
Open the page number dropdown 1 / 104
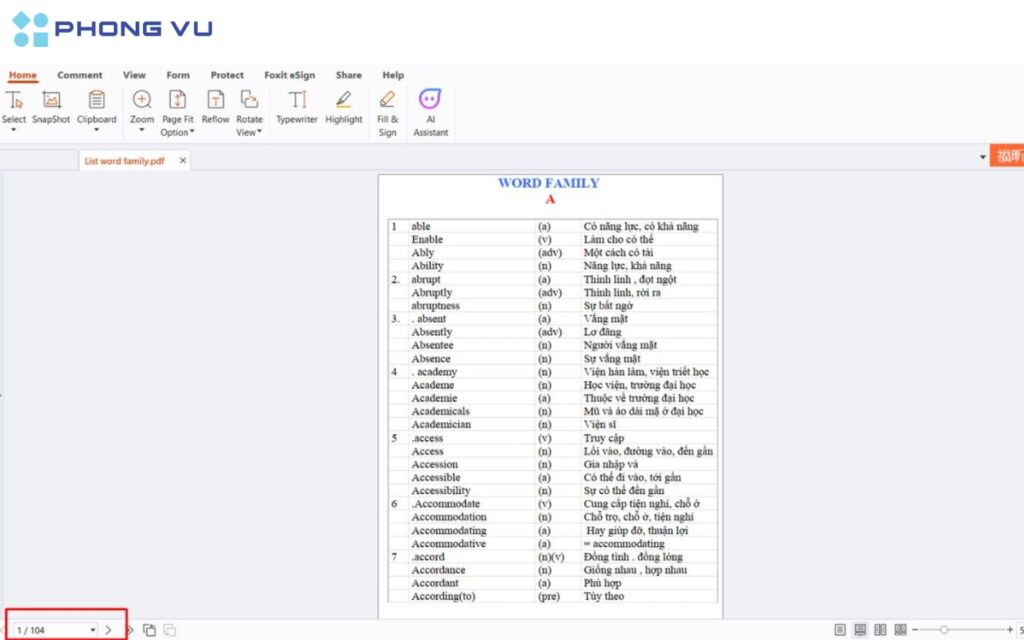click(x=93, y=630)
